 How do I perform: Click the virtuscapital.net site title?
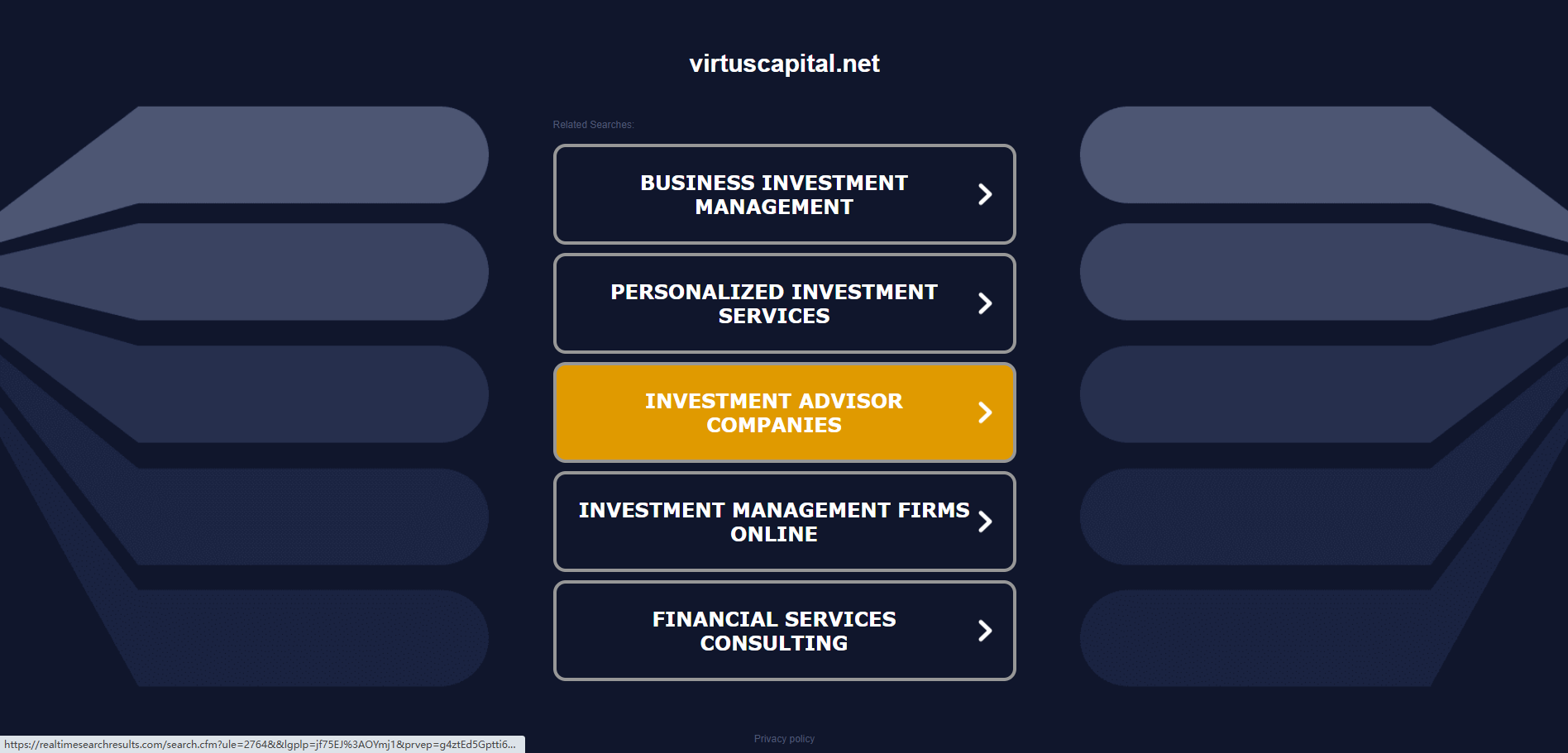[784, 64]
